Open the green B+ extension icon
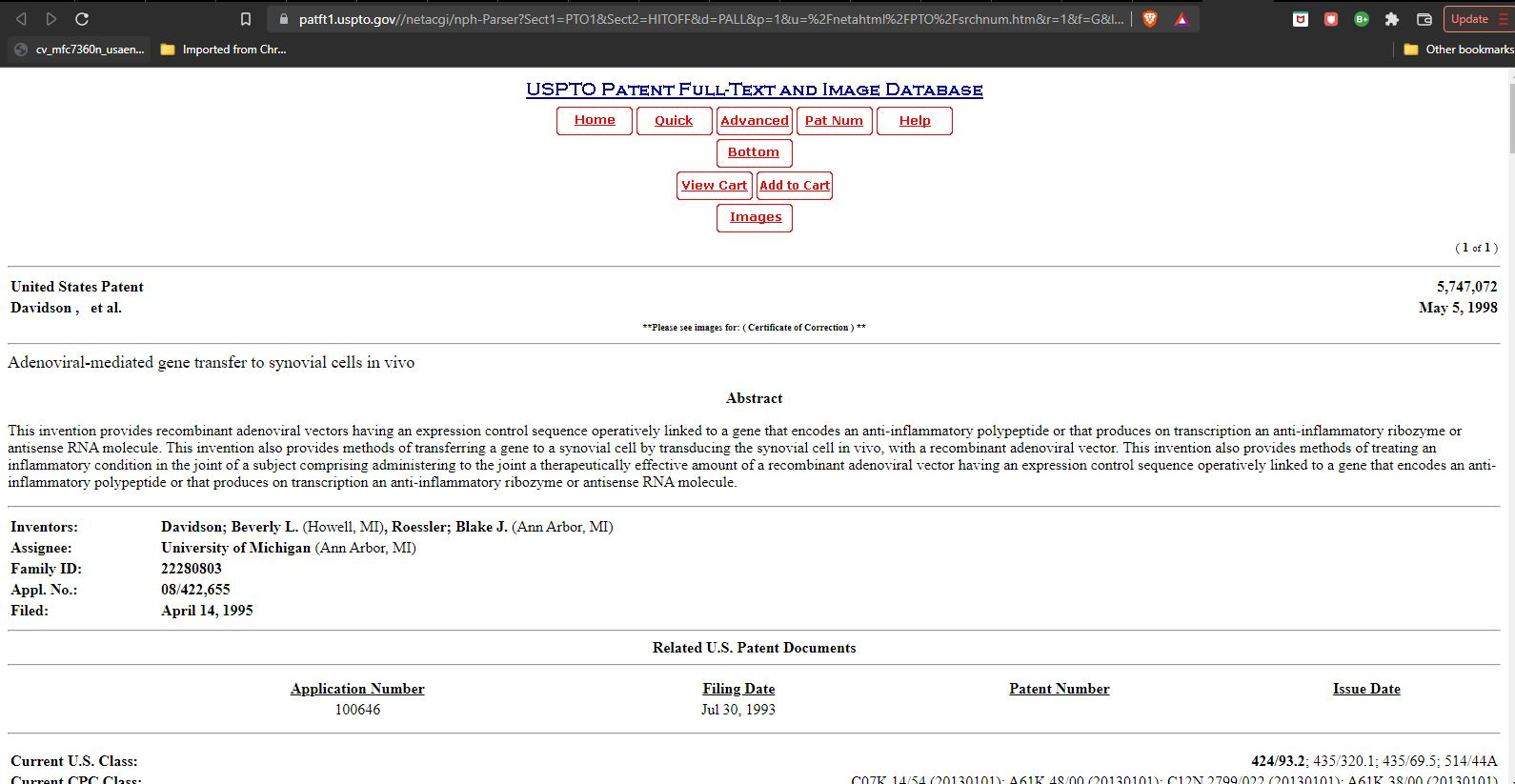Viewport: 1515px width, 784px height. click(x=1362, y=19)
